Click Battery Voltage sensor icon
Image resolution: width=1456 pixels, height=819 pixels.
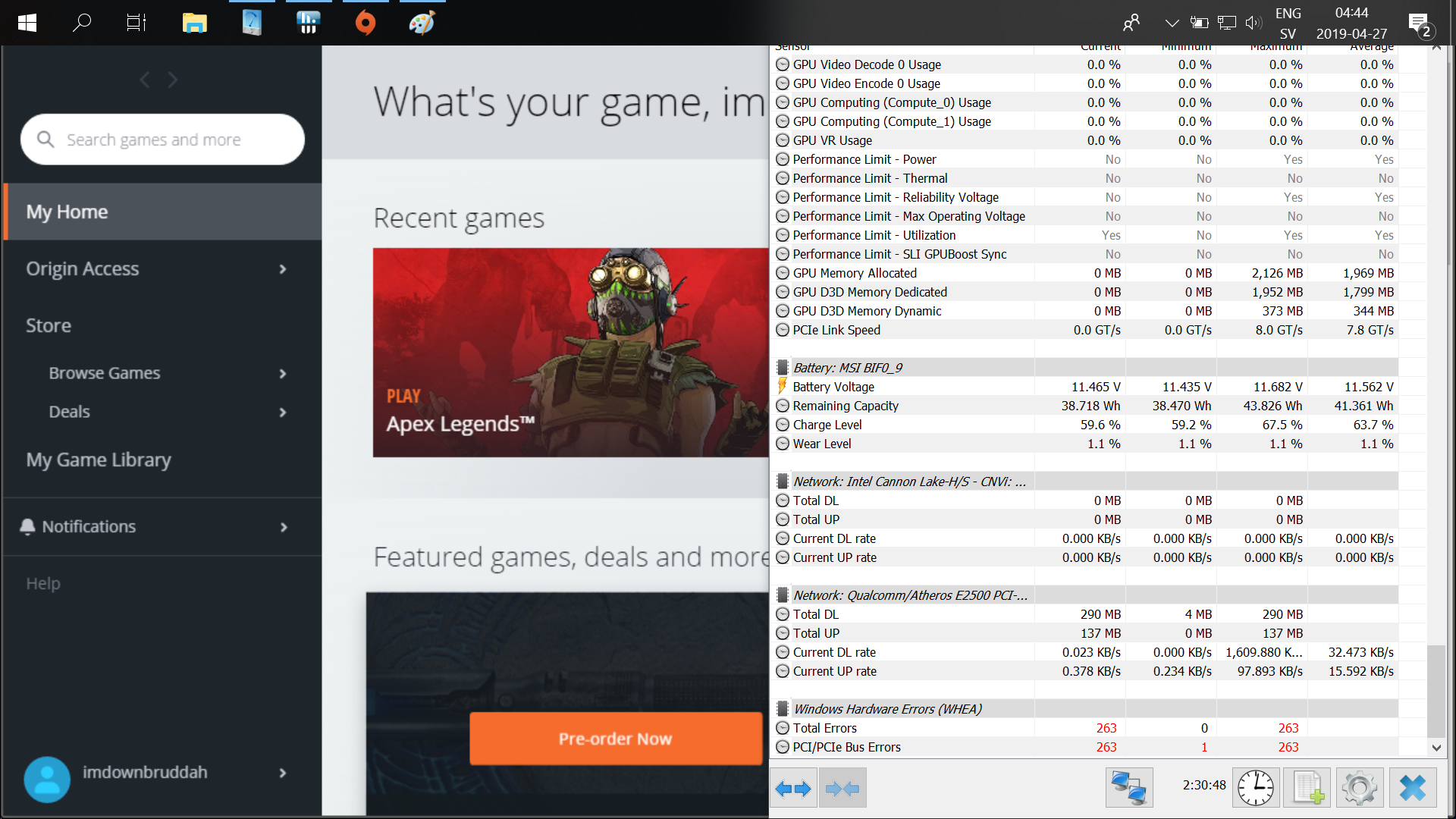pyautogui.click(x=783, y=386)
